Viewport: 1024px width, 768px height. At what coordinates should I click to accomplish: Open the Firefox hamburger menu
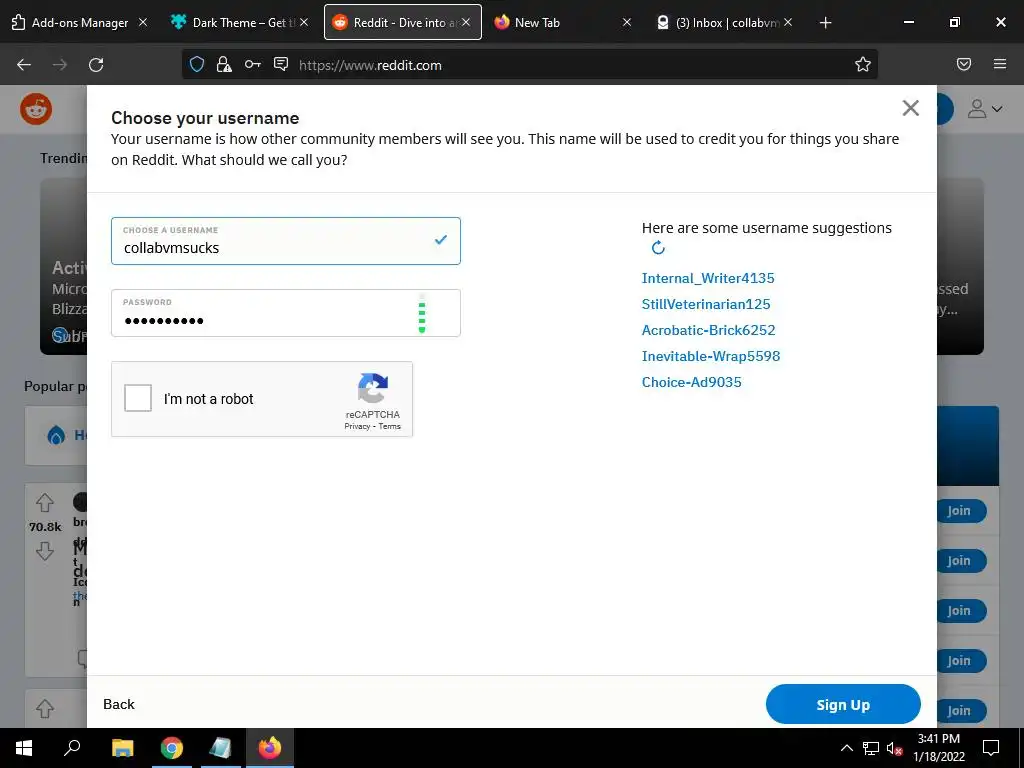tap(1000, 64)
